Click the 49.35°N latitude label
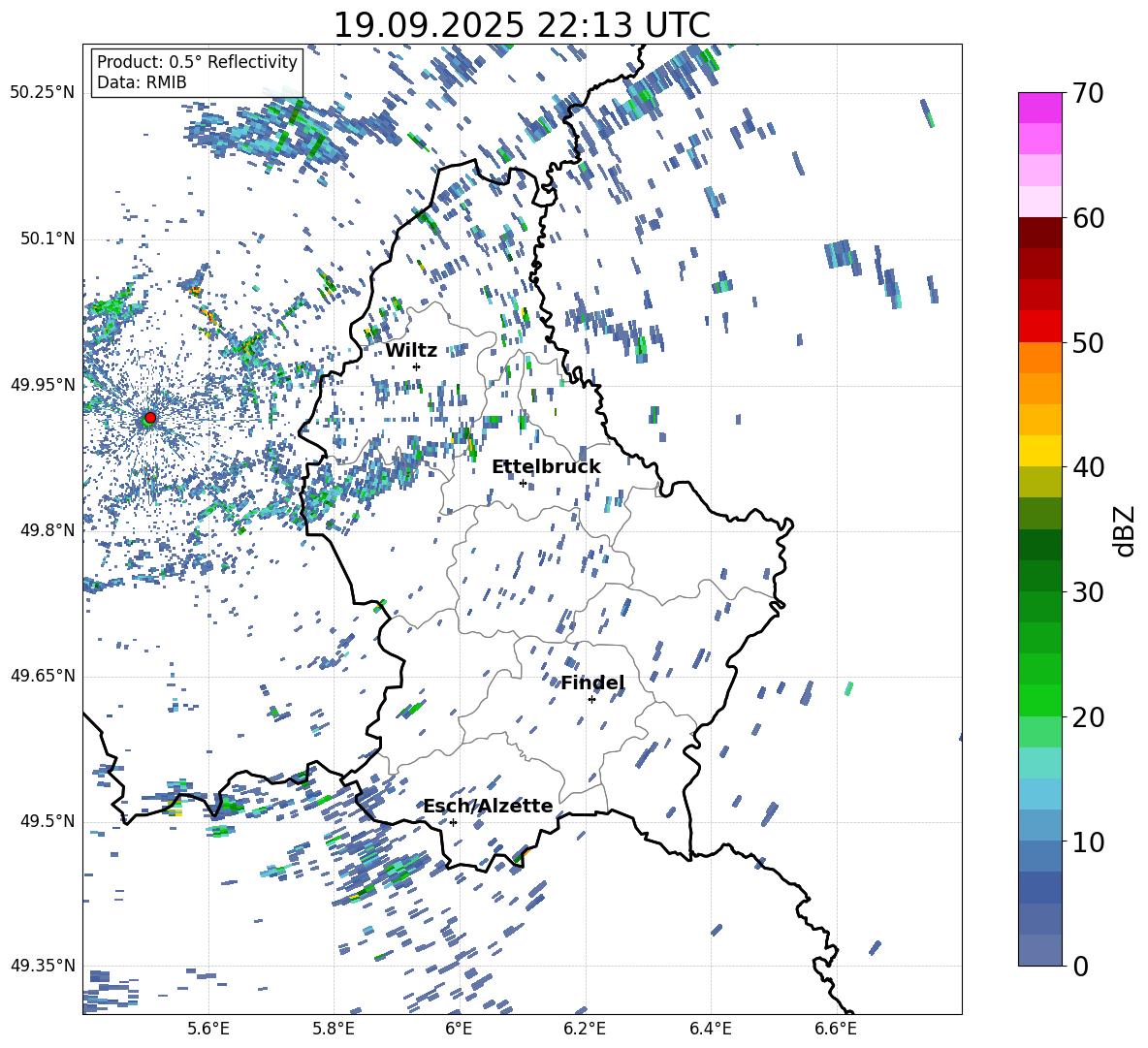Screen dimensions: 1148x1048 pos(43,966)
